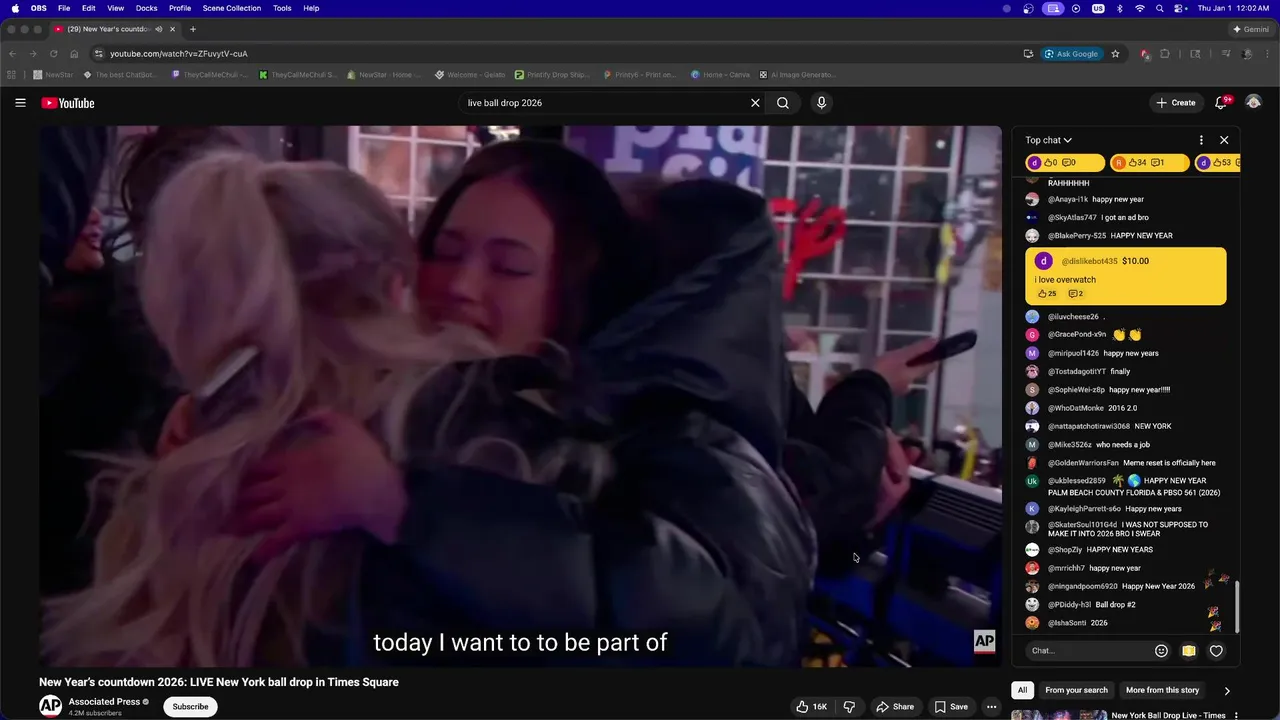The width and height of the screenshot is (1280, 720).
Task: Click the video player frame
Action: (x=520, y=396)
